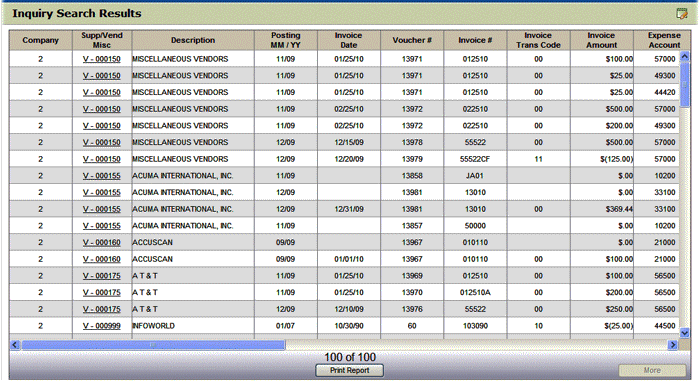Click the Invoice Amount column header
This screenshot has width=700, height=383.
click(x=601, y=40)
